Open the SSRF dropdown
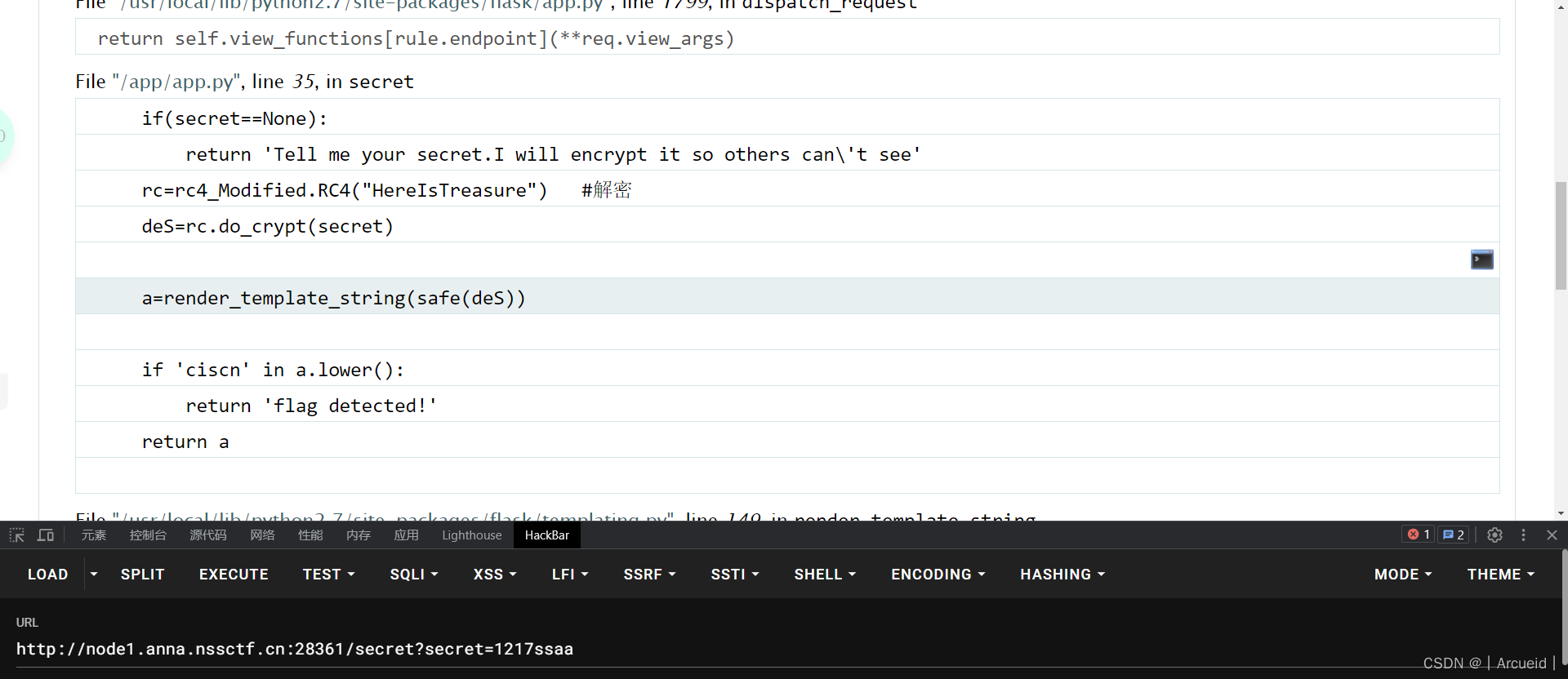The width and height of the screenshot is (1568, 679). (x=650, y=575)
